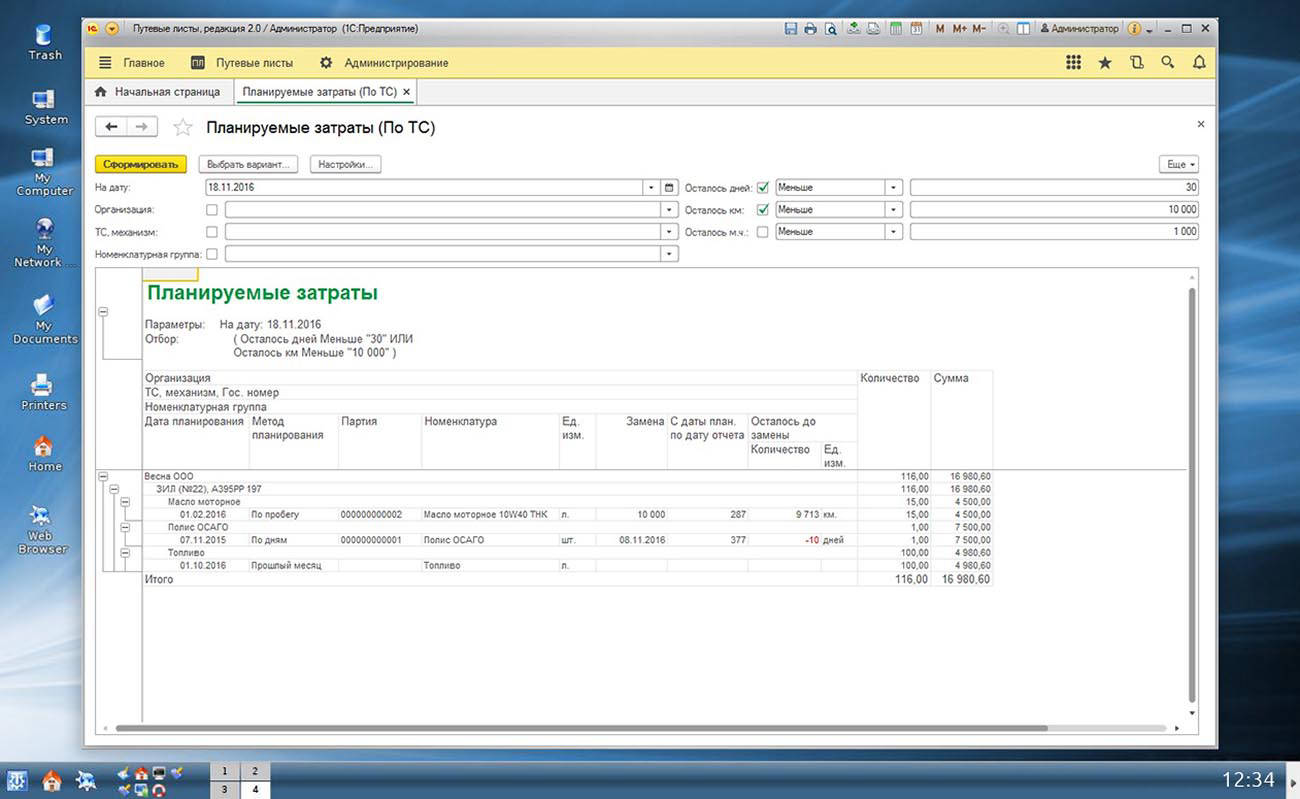Click the horizontal scrollbar of the report
1300x799 pixels.
[580, 729]
